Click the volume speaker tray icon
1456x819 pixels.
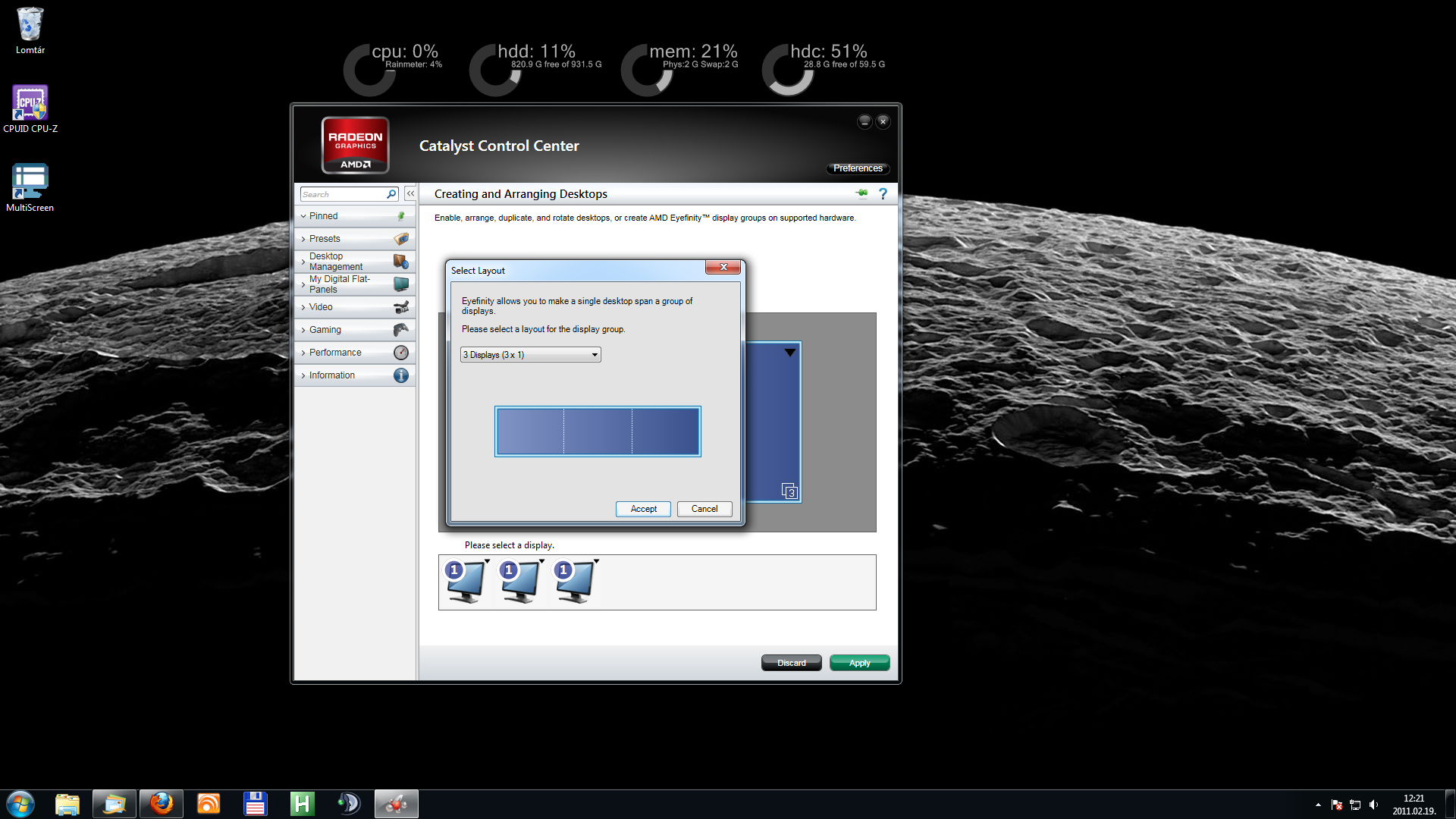(x=1373, y=805)
